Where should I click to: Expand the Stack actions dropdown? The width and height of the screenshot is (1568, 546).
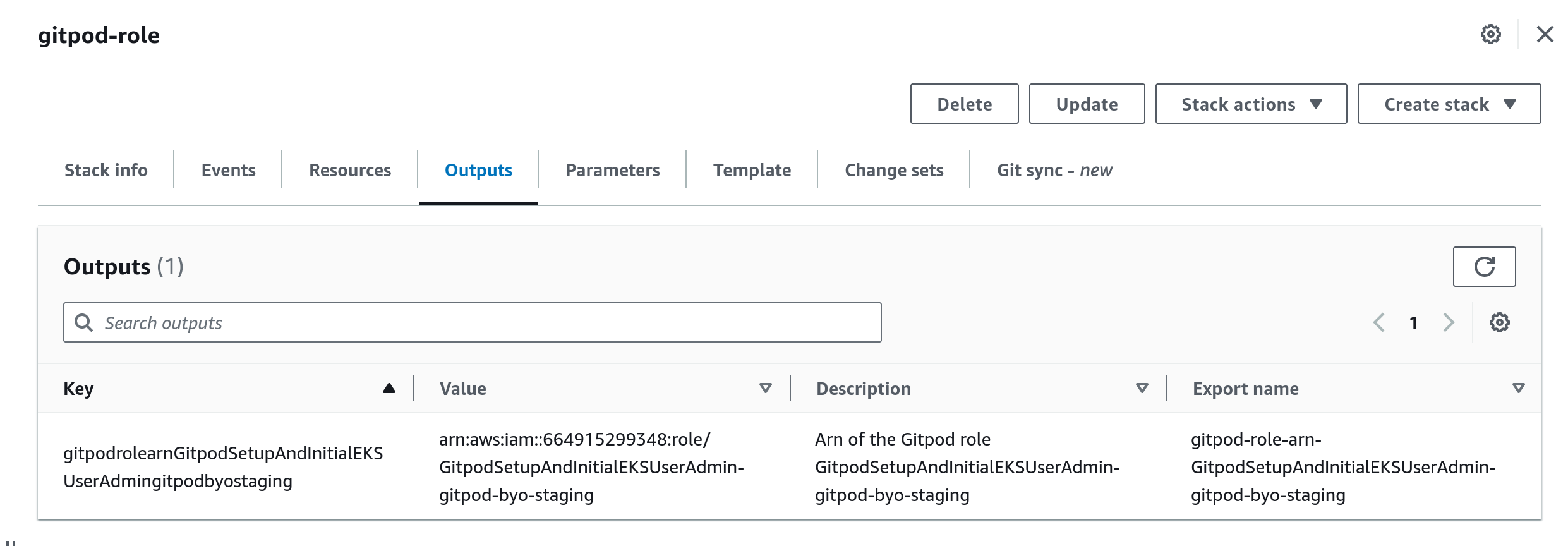[1251, 104]
